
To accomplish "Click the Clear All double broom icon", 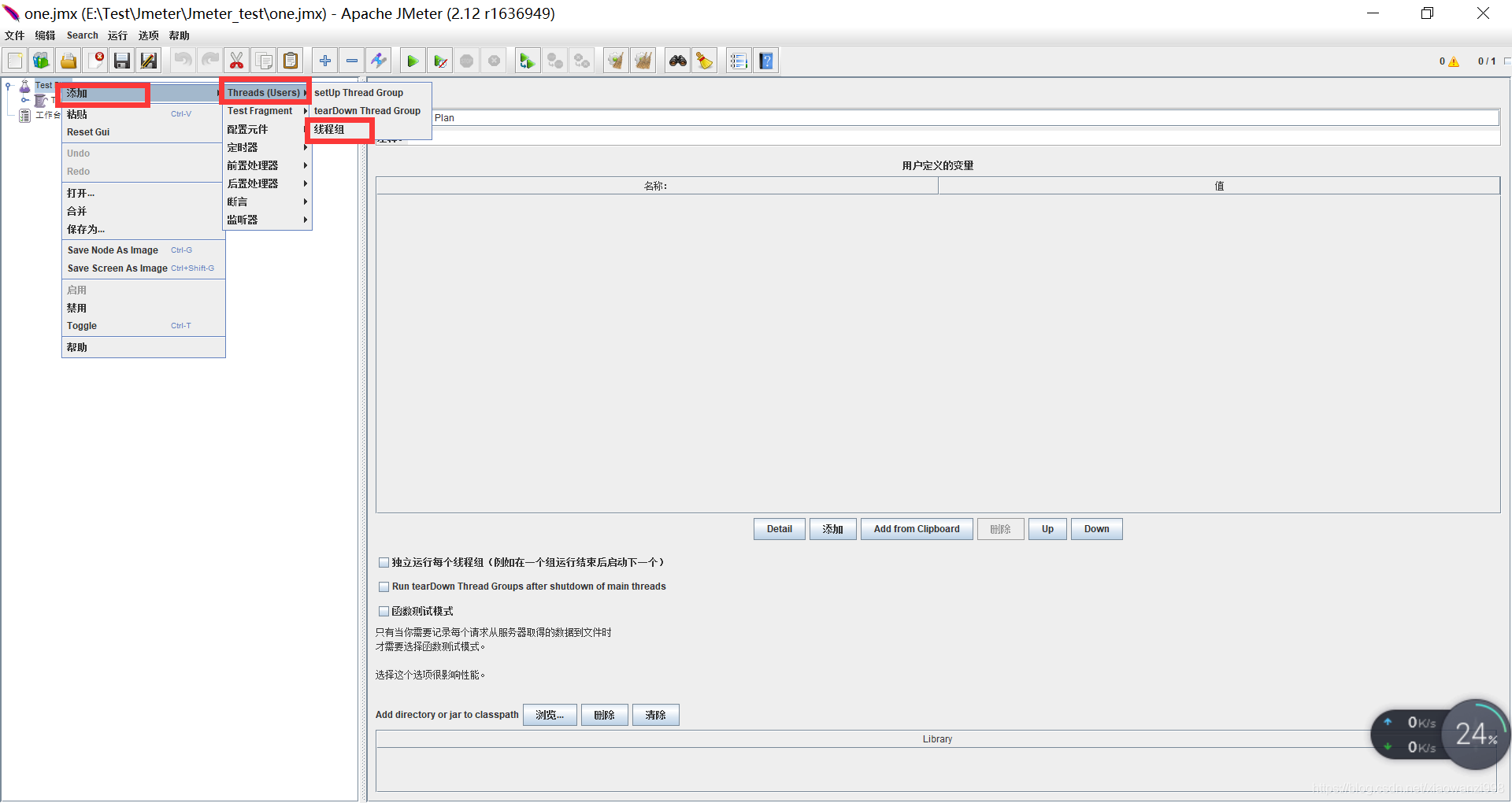I will pos(643,61).
